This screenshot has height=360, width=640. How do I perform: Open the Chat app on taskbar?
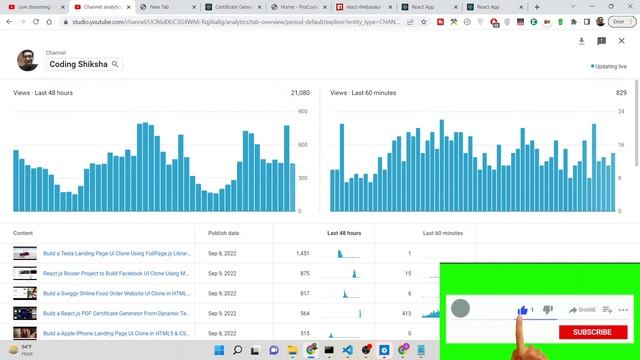coord(274,350)
